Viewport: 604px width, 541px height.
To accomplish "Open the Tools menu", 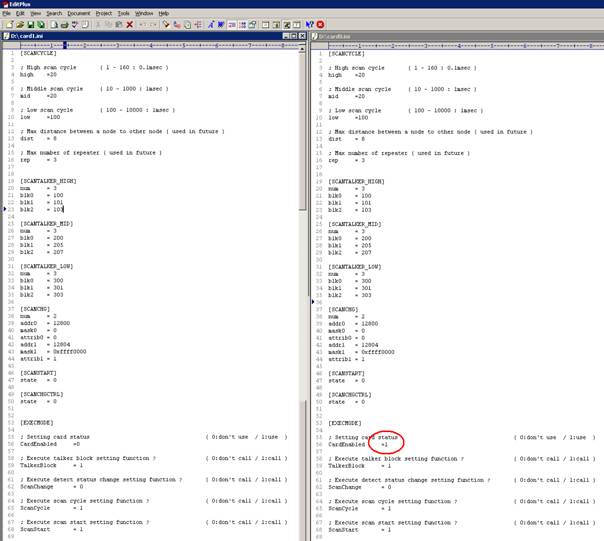I will coord(124,13).
